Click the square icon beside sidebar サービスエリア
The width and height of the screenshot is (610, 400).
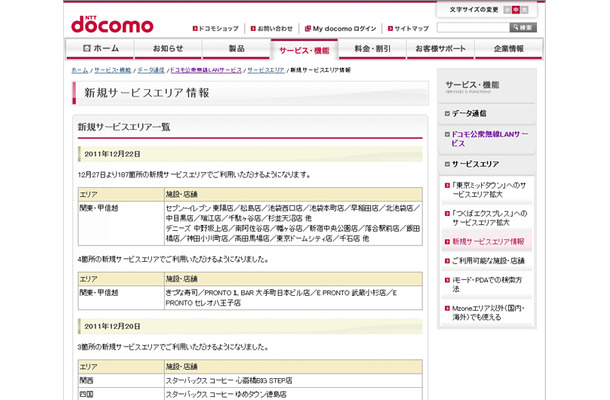[447, 164]
